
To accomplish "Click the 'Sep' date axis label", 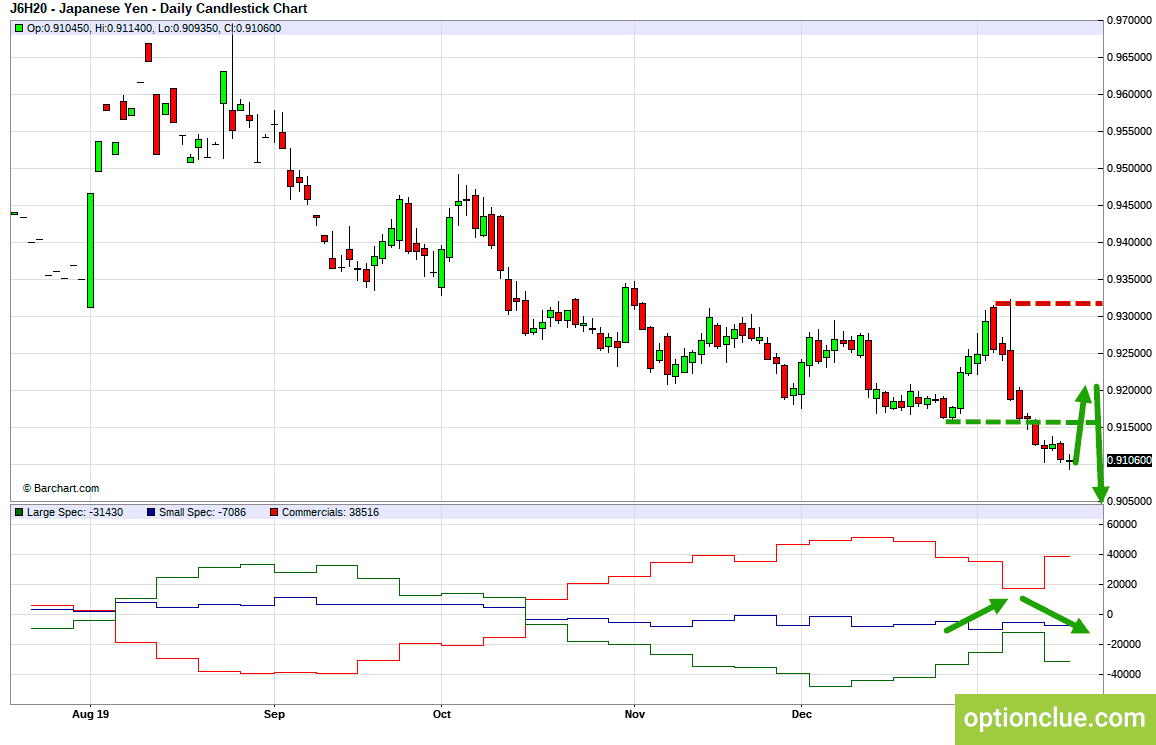I will [274, 714].
